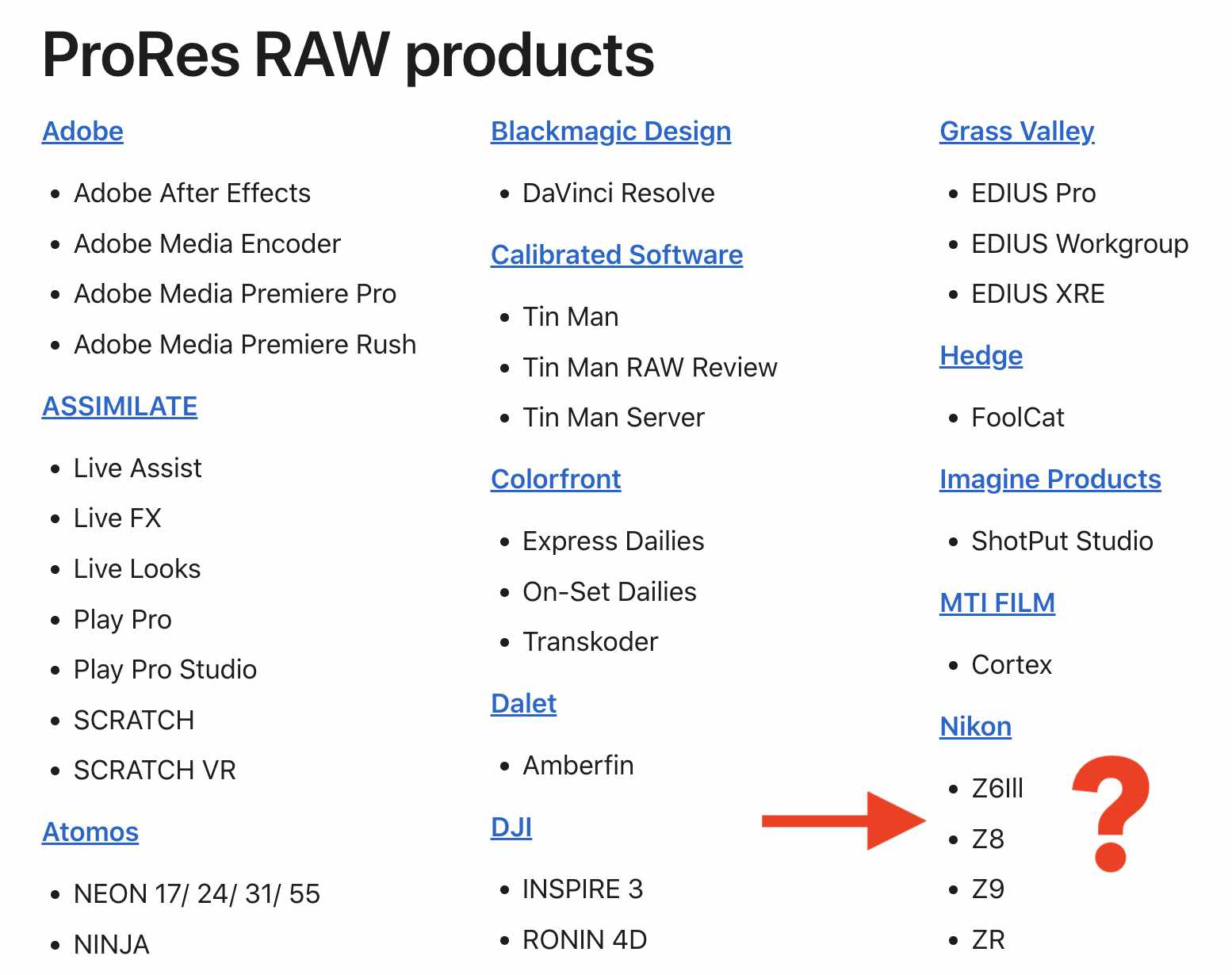
Task: Select the RONIN 4D entry
Action: (x=585, y=940)
